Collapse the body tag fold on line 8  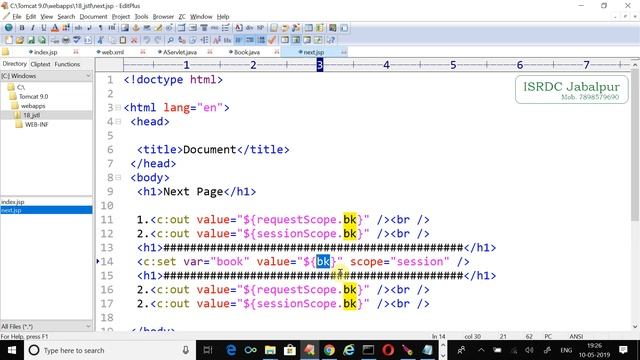[x=118, y=178]
